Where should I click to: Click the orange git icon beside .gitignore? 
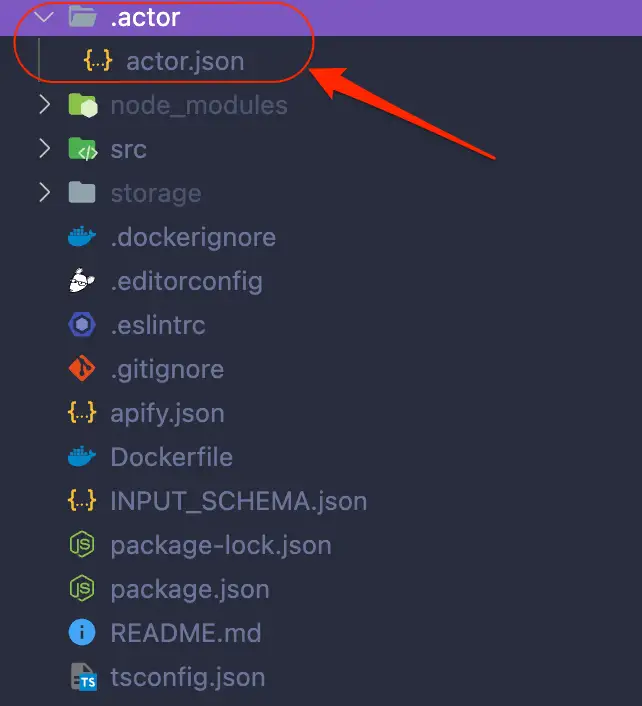point(81,369)
